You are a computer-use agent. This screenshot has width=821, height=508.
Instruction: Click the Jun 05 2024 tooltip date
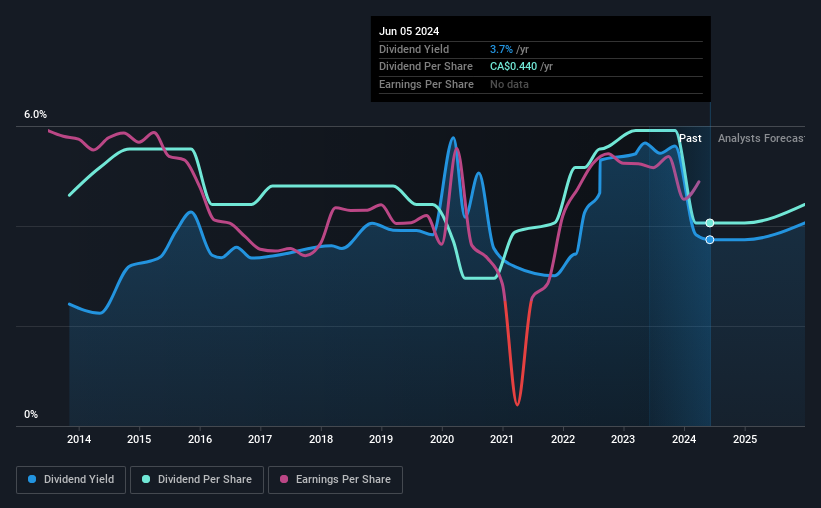[x=409, y=31]
